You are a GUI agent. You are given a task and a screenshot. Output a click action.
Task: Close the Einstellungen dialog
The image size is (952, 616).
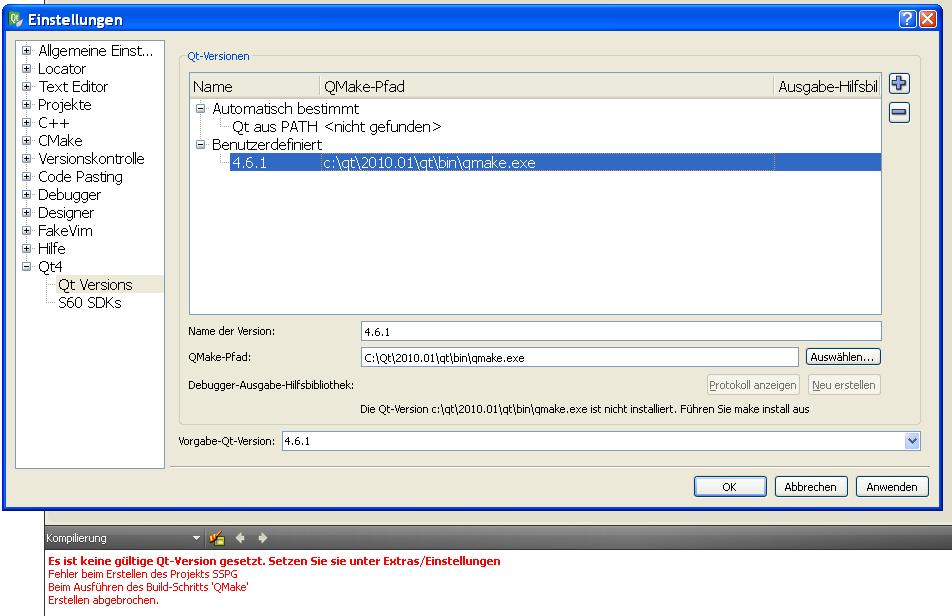(928, 19)
